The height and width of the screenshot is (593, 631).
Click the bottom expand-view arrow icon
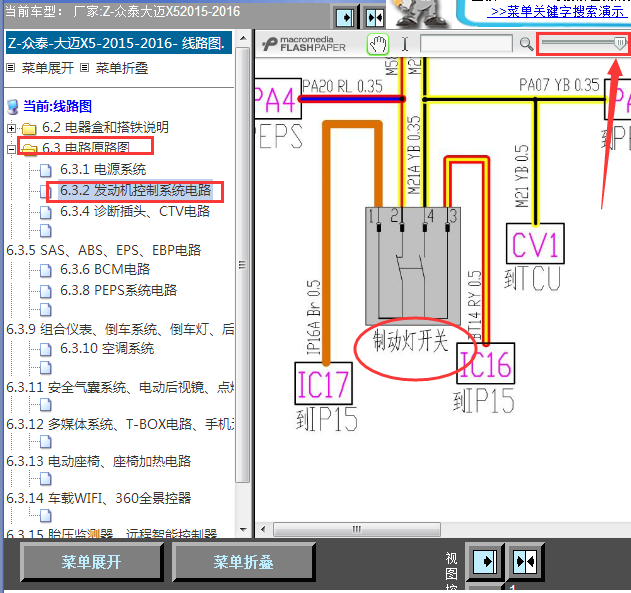(485, 561)
